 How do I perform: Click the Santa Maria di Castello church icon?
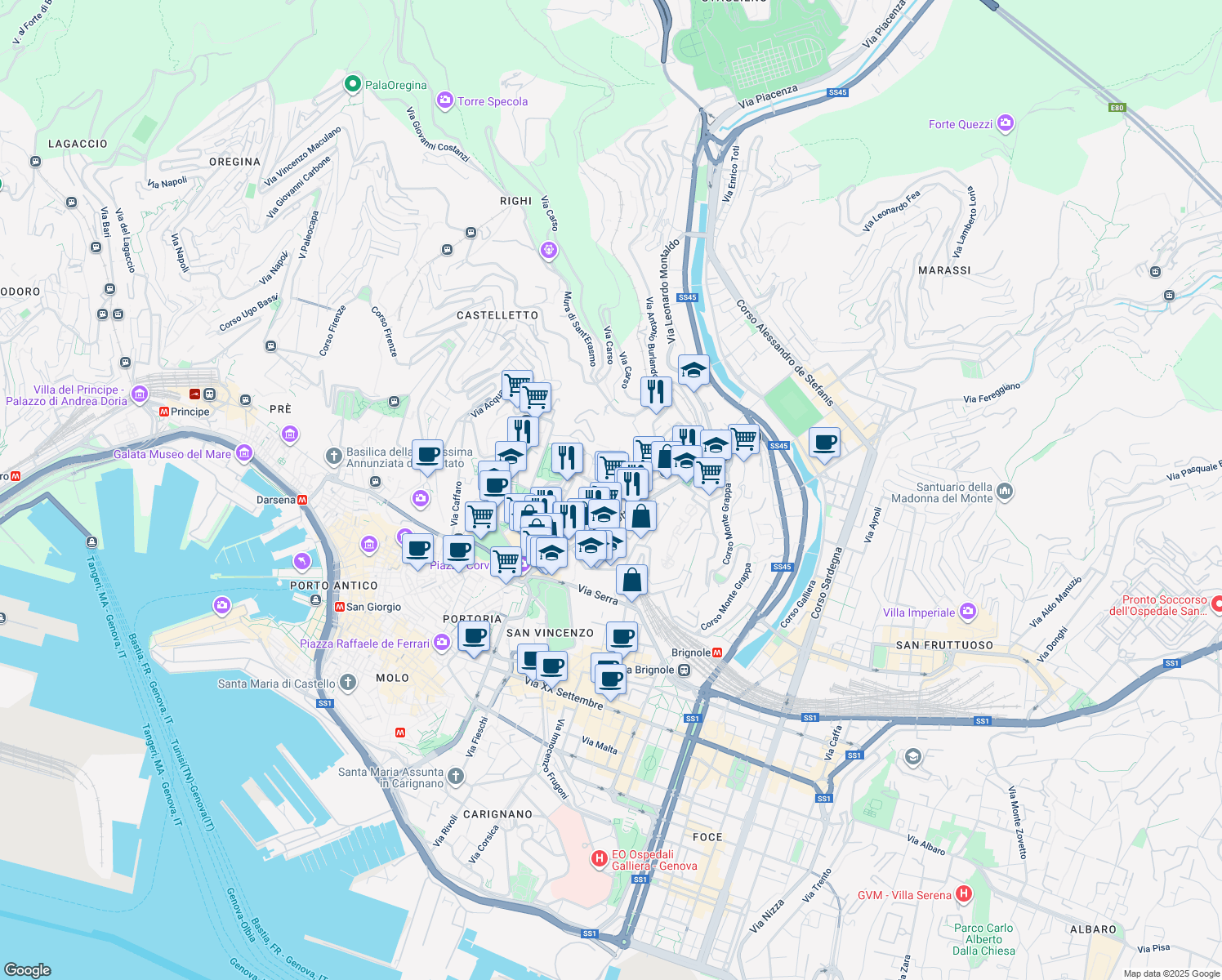(x=348, y=683)
